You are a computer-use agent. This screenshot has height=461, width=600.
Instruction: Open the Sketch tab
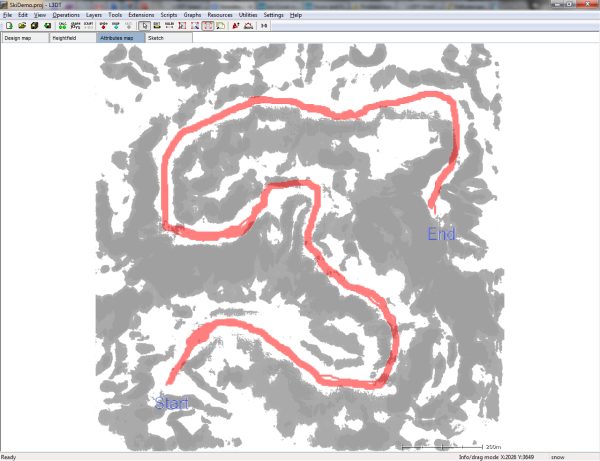(156, 38)
